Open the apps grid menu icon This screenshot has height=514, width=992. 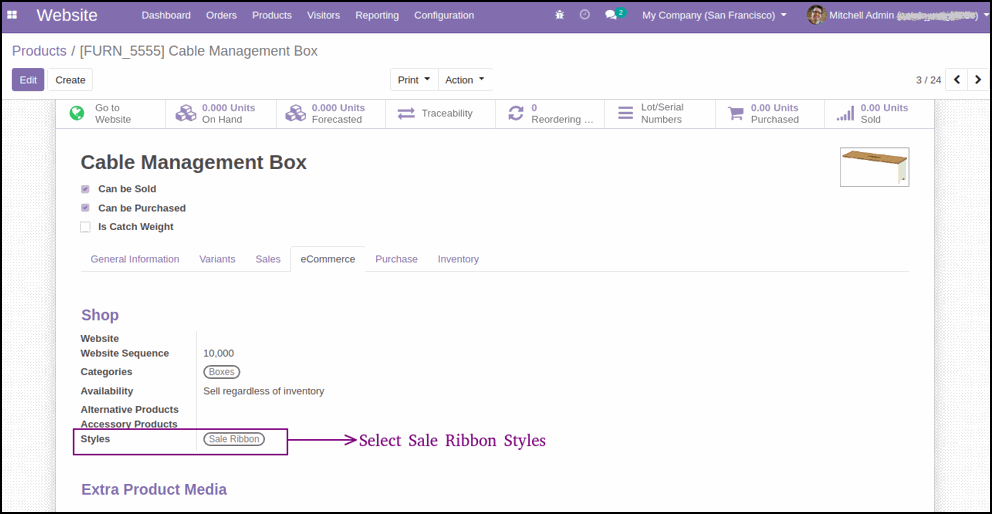click(x=12, y=15)
